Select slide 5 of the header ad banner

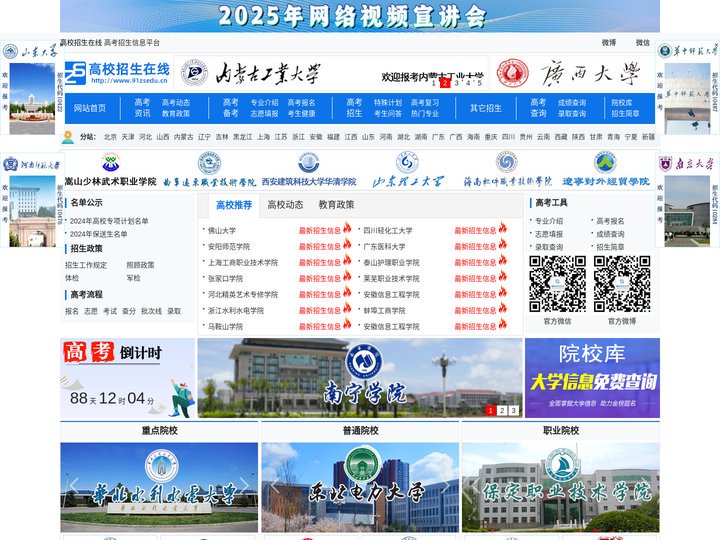tap(479, 83)
